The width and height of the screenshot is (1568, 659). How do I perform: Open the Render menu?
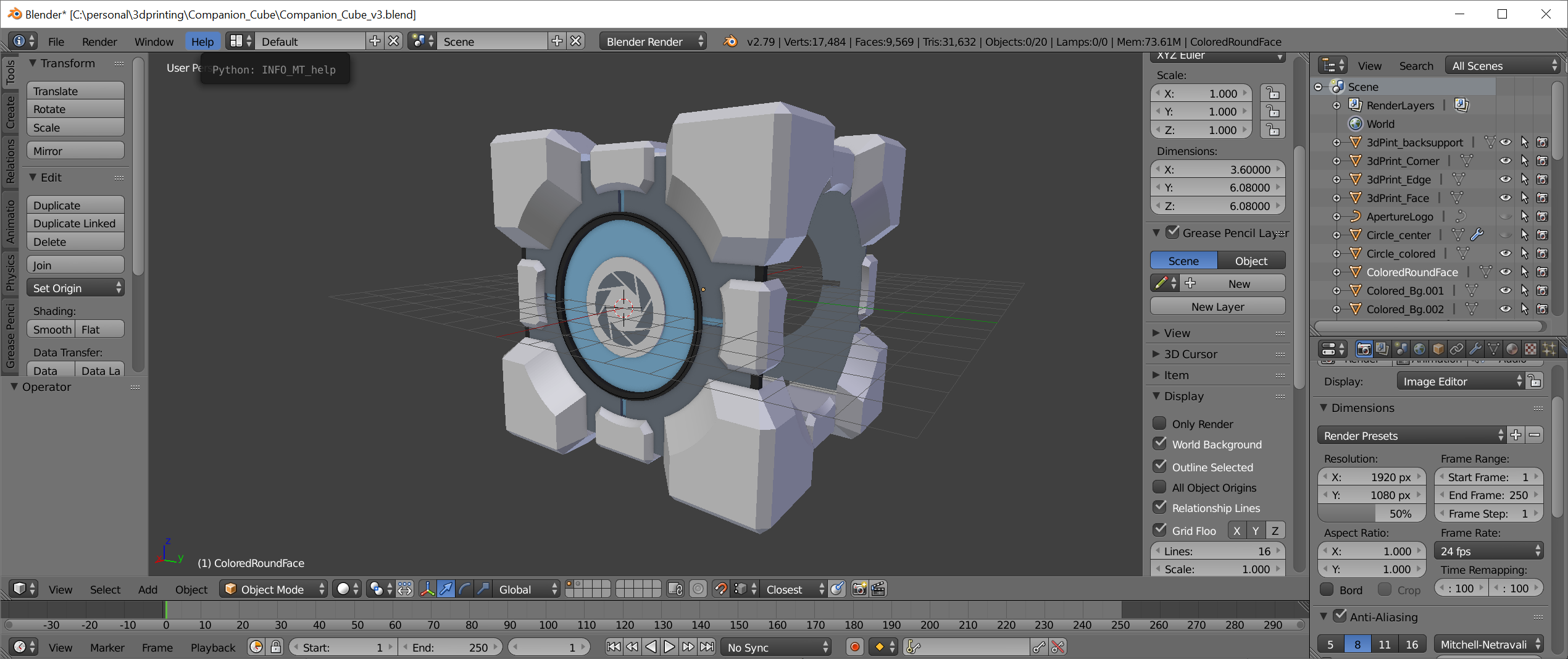click(99, 41)
